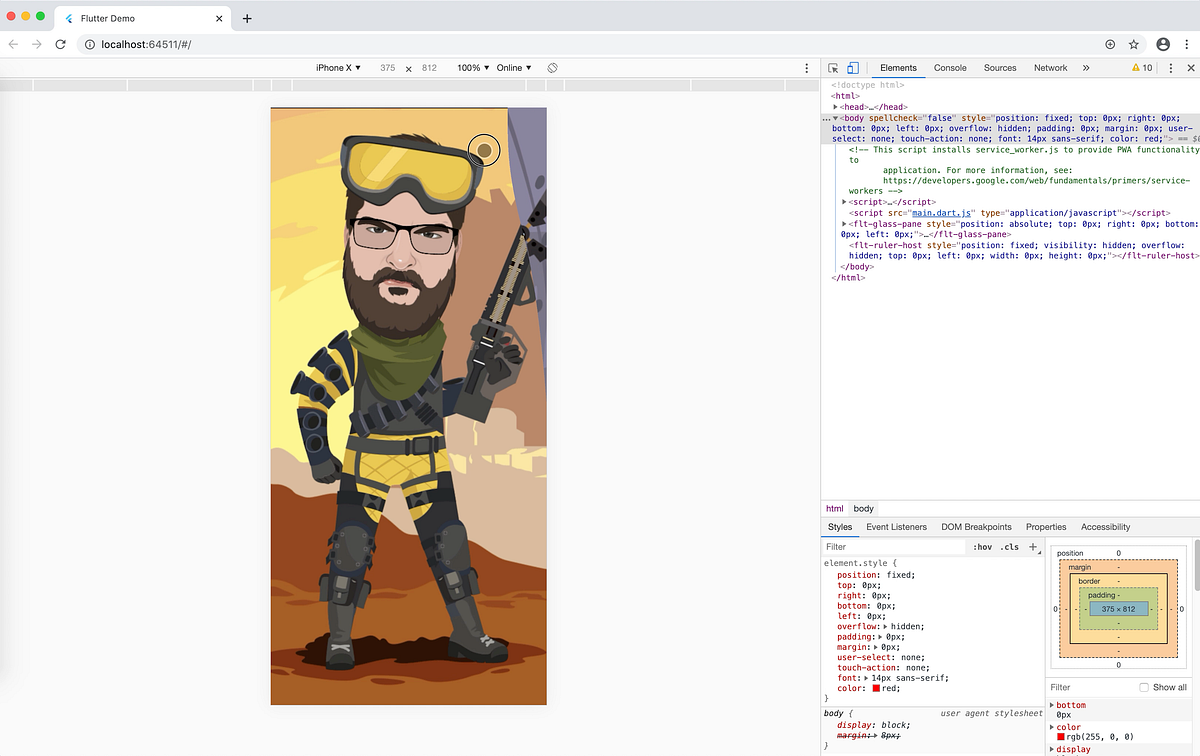
Task: Reload the page with refresh icon
Action: [61, 44]
